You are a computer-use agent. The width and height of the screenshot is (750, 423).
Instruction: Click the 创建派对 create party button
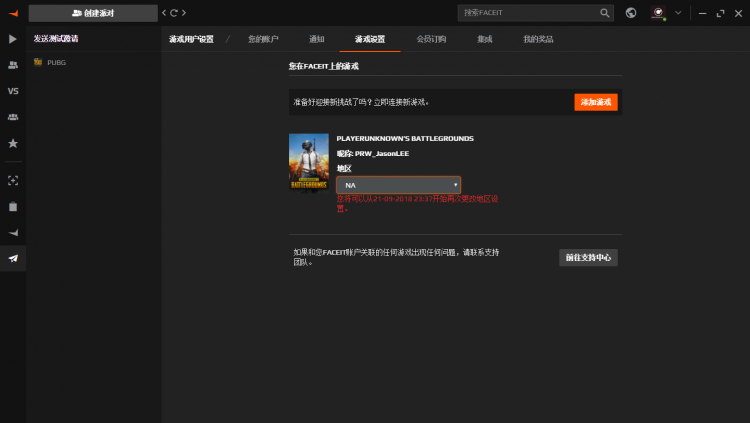coord(93,13)
